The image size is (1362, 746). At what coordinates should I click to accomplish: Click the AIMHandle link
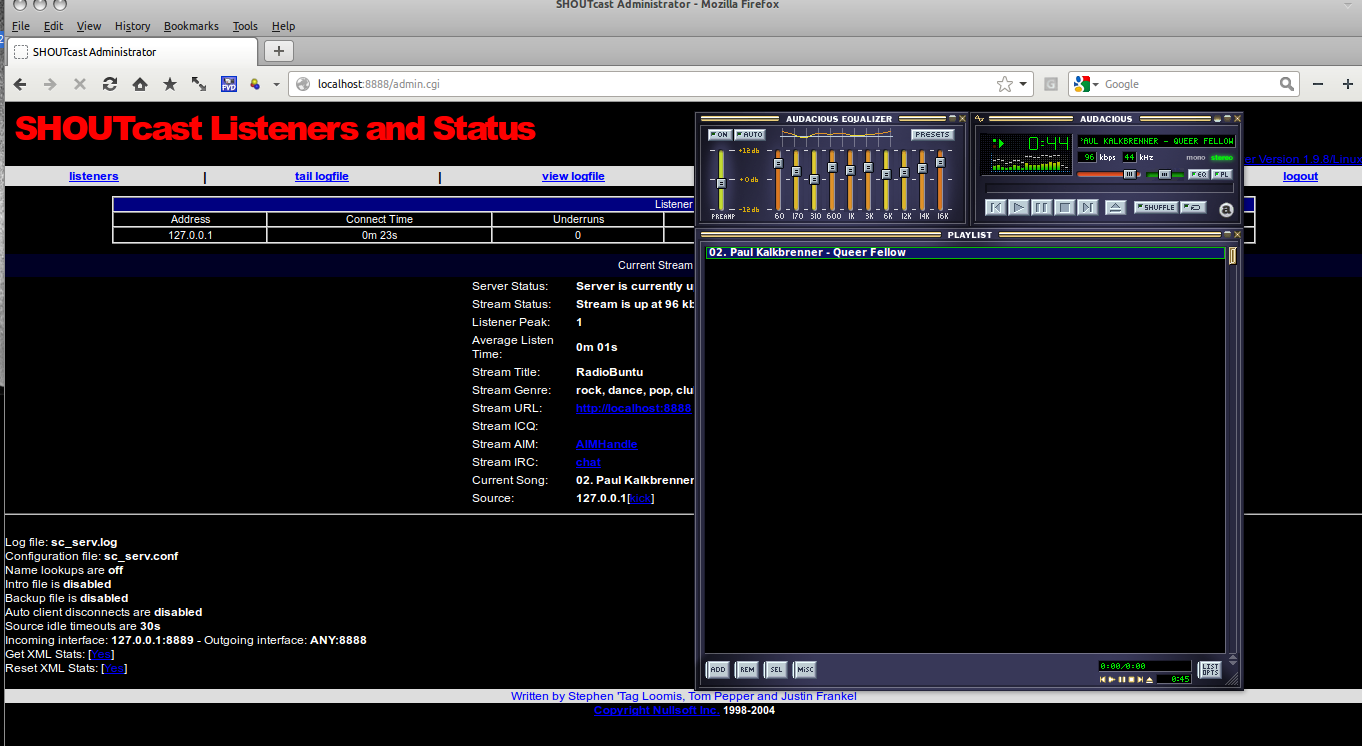click(607, 444)
